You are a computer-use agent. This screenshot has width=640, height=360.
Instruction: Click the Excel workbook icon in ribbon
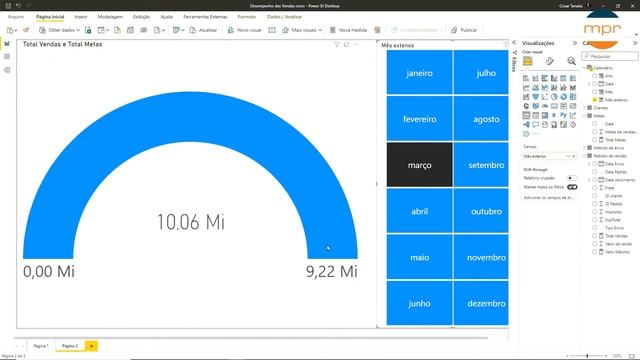[x=88, y=30]
